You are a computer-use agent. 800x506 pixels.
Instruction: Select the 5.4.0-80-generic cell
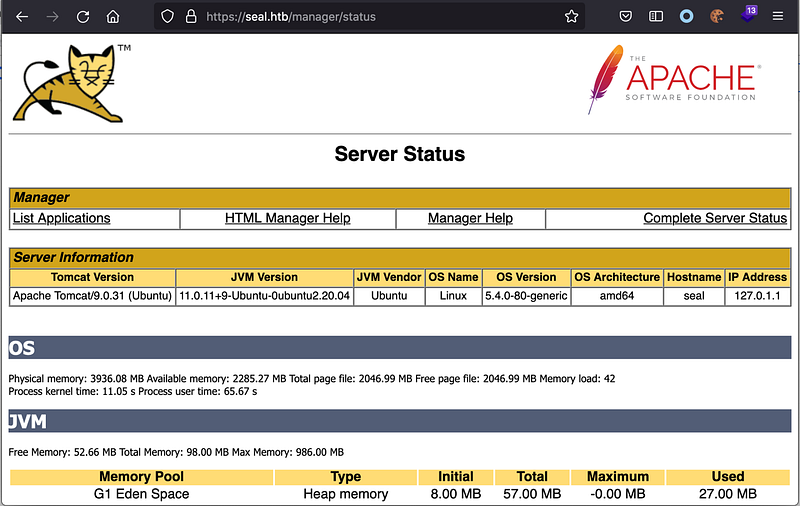coord(526,296)
